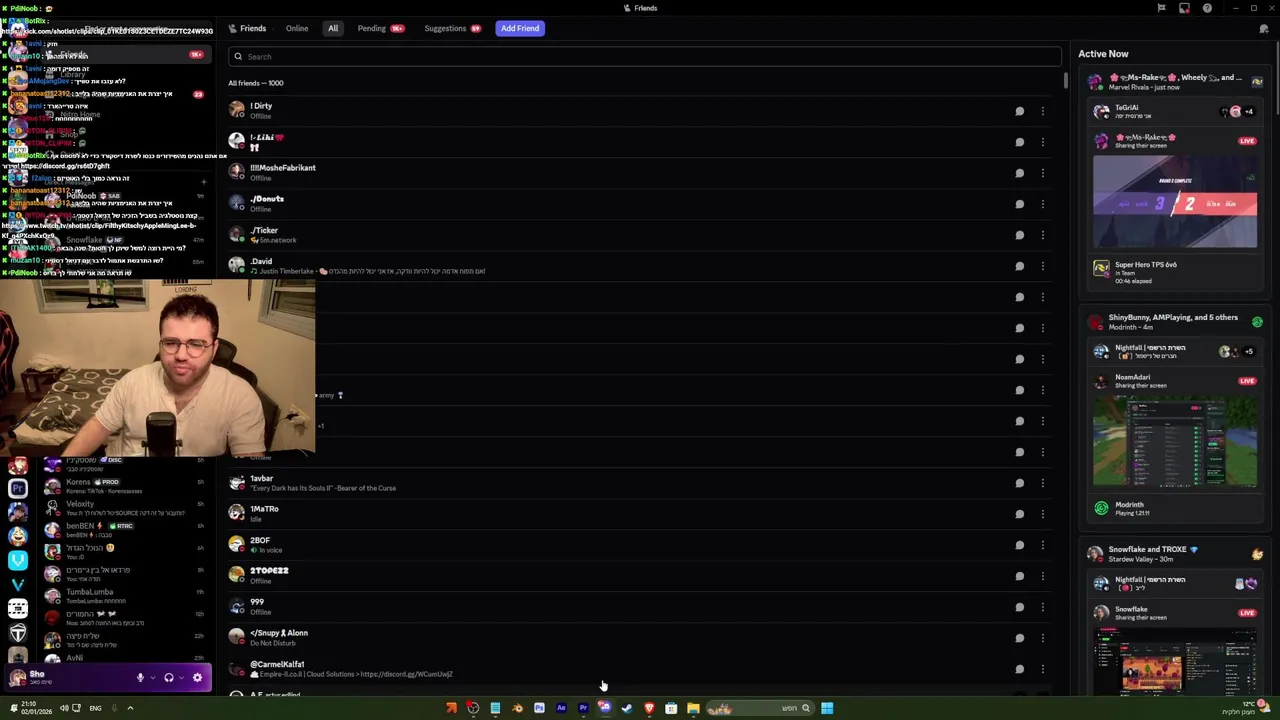Open the film clapper server icon

pos(18,608)
